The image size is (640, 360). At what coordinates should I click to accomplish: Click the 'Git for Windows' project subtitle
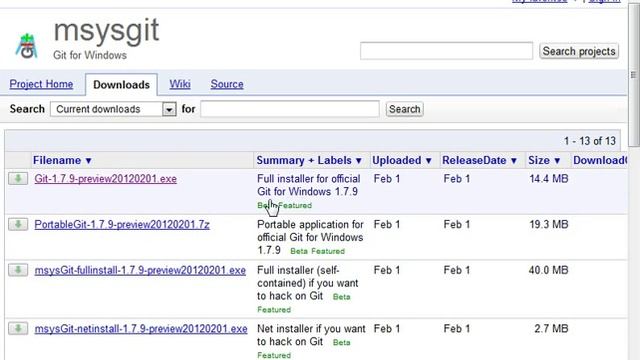point(90,55)
